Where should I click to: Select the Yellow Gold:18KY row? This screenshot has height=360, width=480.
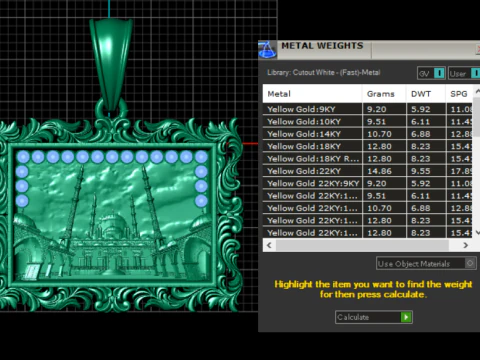click(367, 146)
